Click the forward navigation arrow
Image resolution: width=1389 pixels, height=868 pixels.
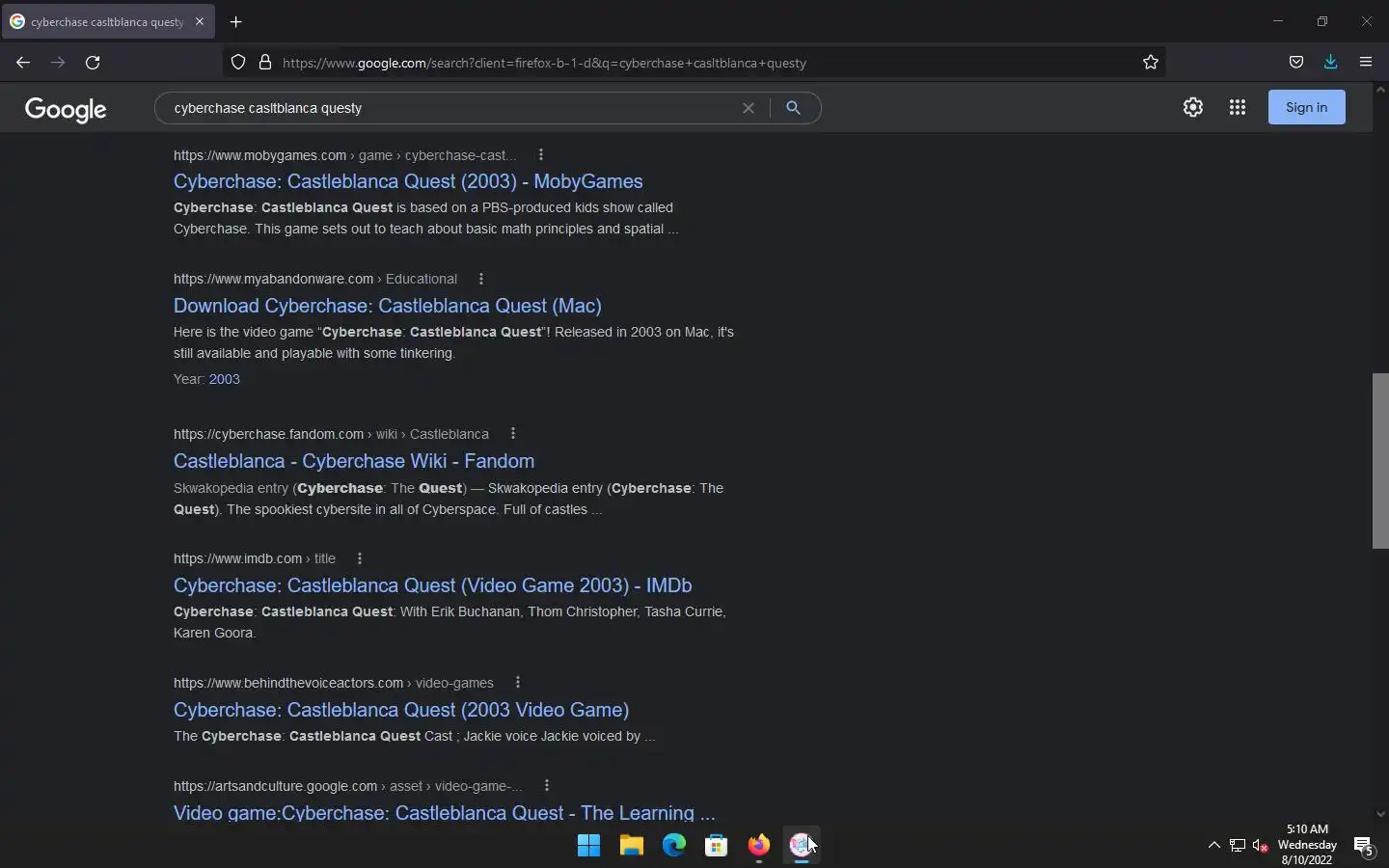click(58, 63)
